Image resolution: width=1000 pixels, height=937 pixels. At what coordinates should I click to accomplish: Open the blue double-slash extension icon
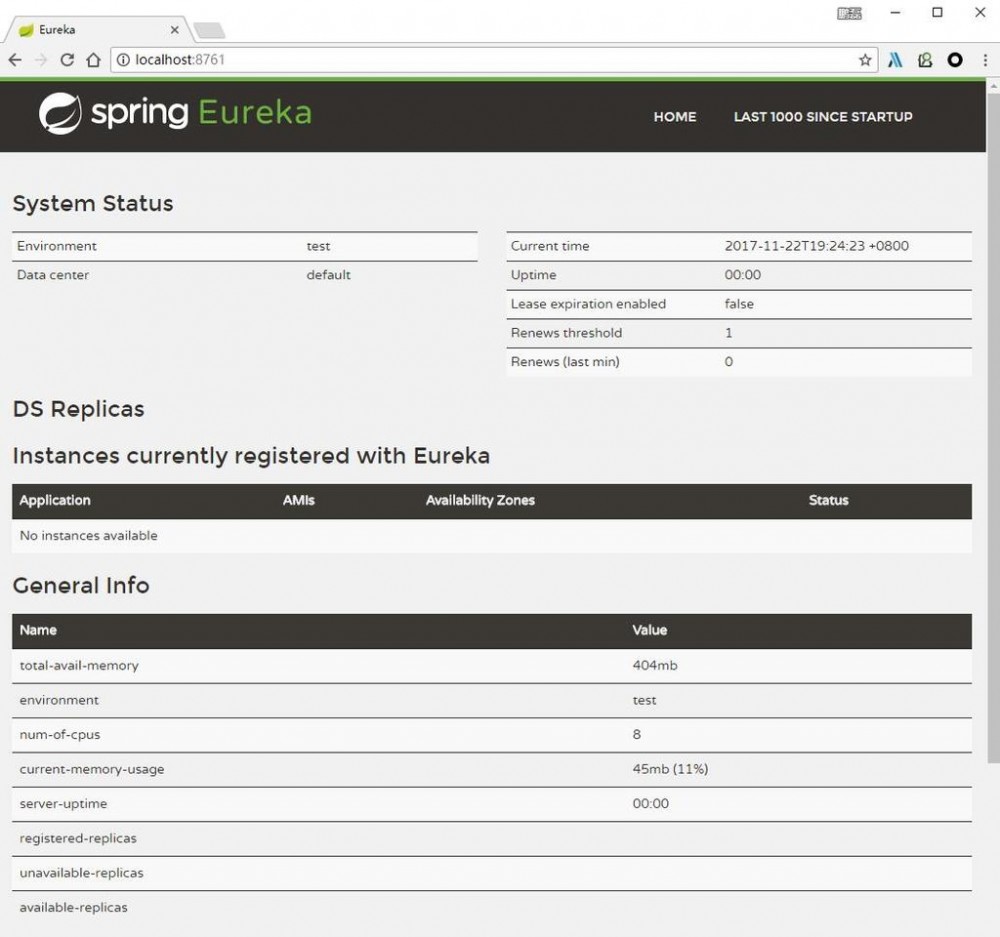895,60
